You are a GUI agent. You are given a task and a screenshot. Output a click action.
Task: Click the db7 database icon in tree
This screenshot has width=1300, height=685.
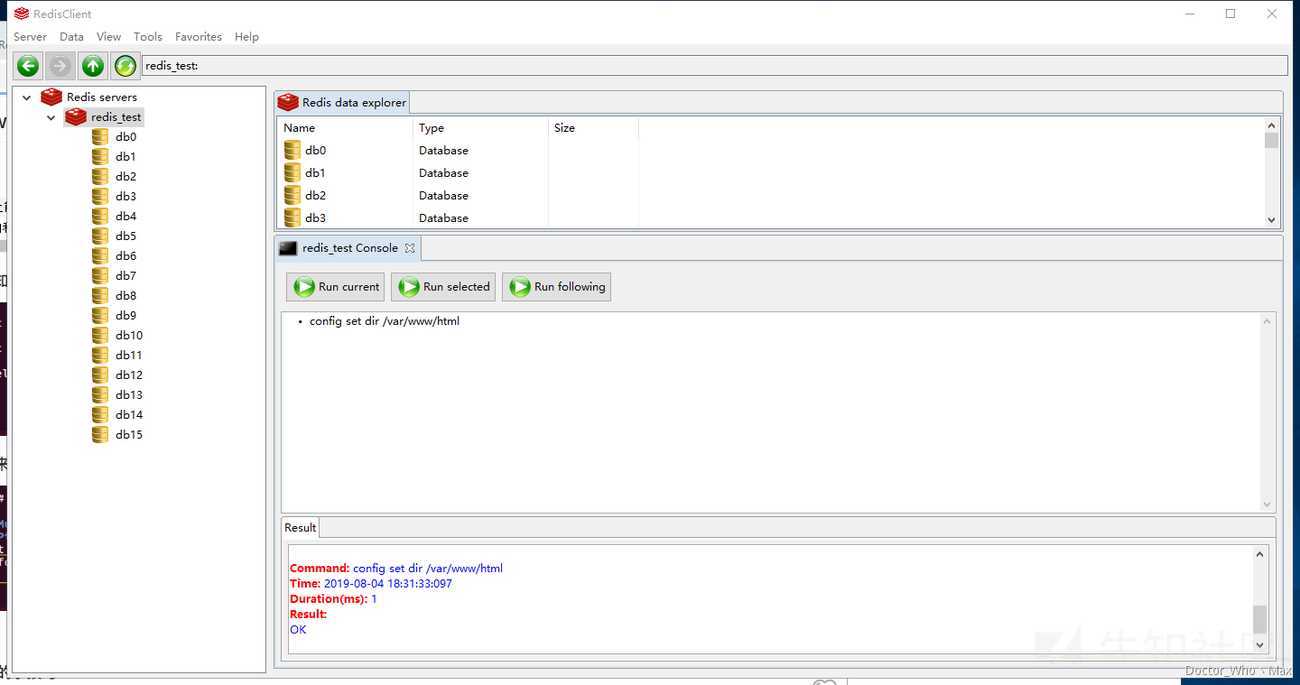100,276
